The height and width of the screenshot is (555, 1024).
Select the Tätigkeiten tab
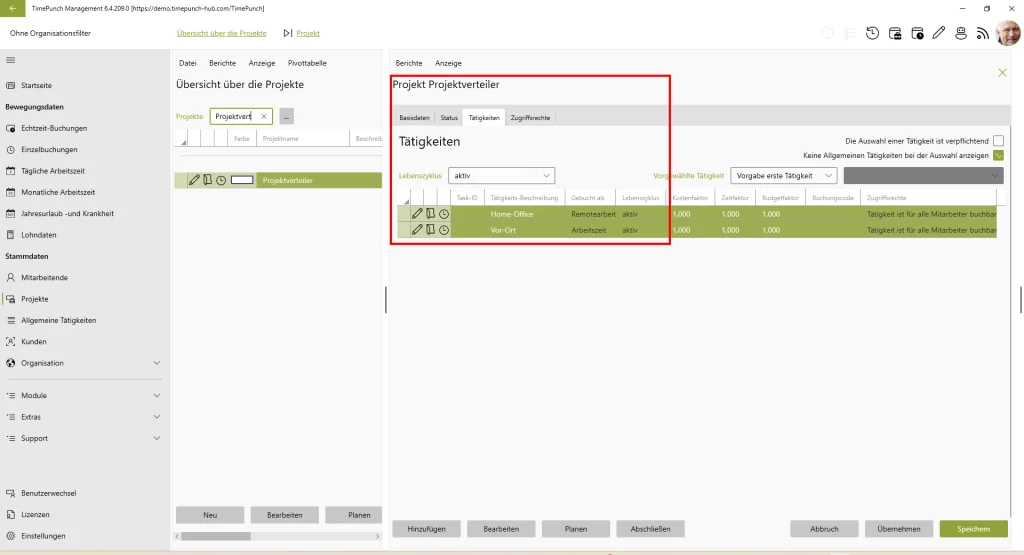[484, 118]
